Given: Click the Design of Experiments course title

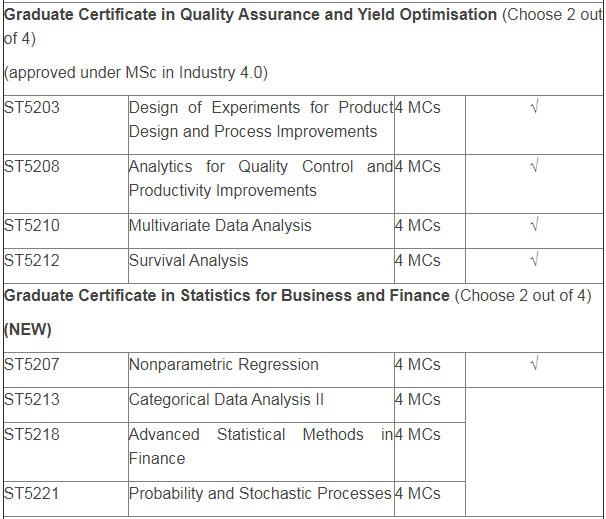Looking at the screenshot, I should click(260, 120).
